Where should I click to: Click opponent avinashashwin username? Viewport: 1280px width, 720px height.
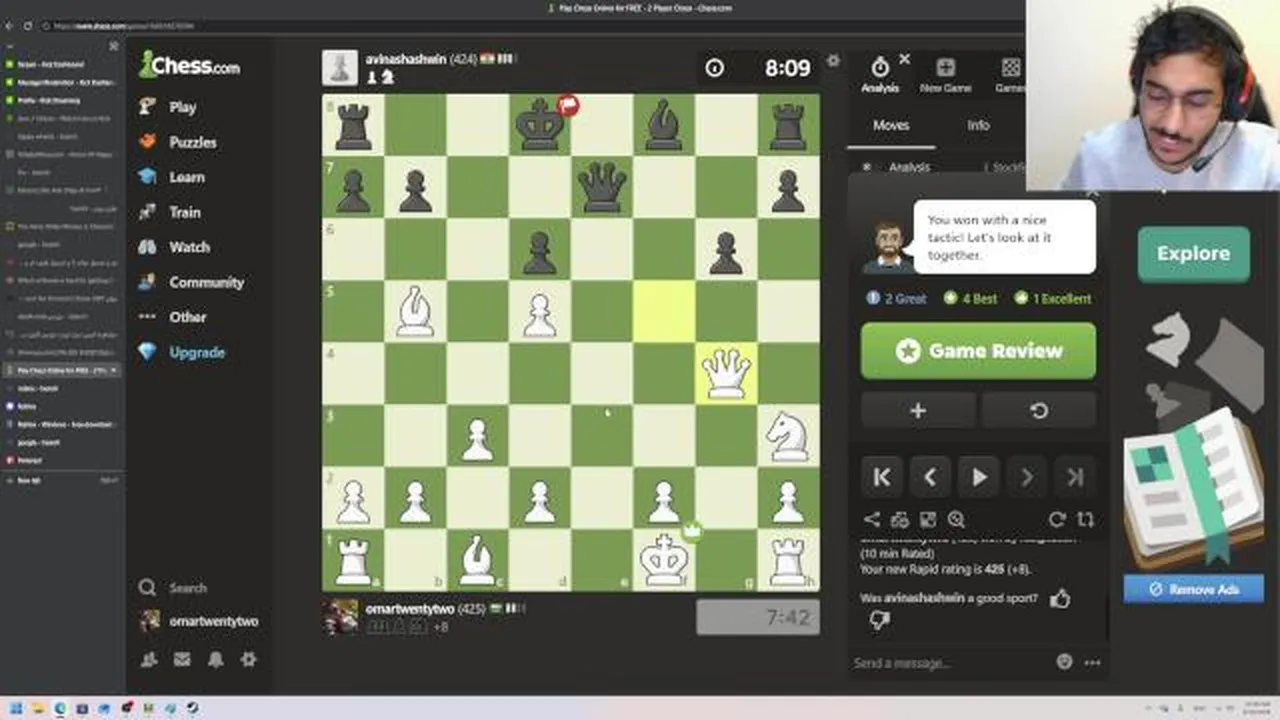point(406,59)
